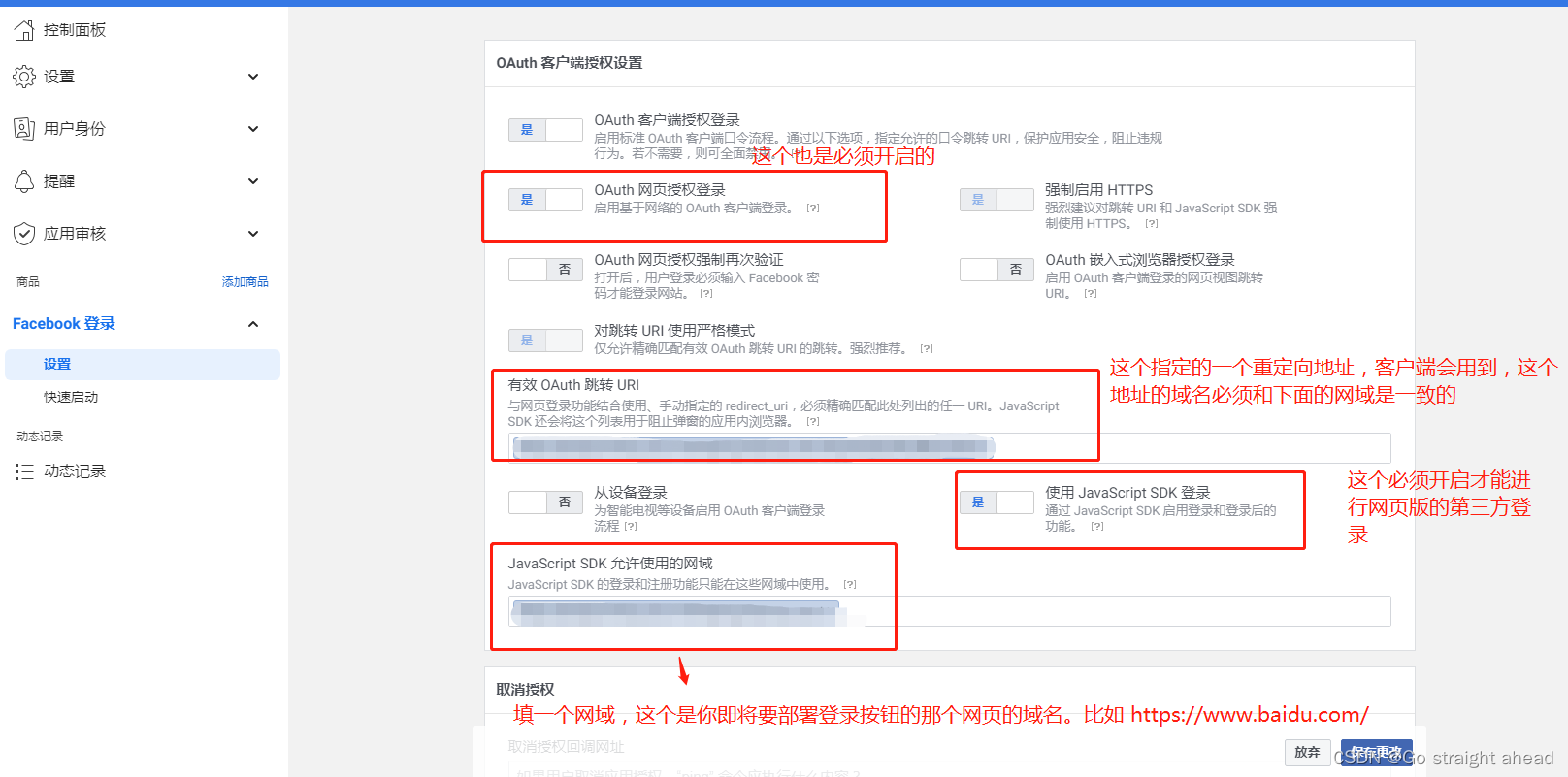Toggle OAuth 网页授权登录 switch
The height and width of the screenshot is (777, 1568).
point(545,200)
